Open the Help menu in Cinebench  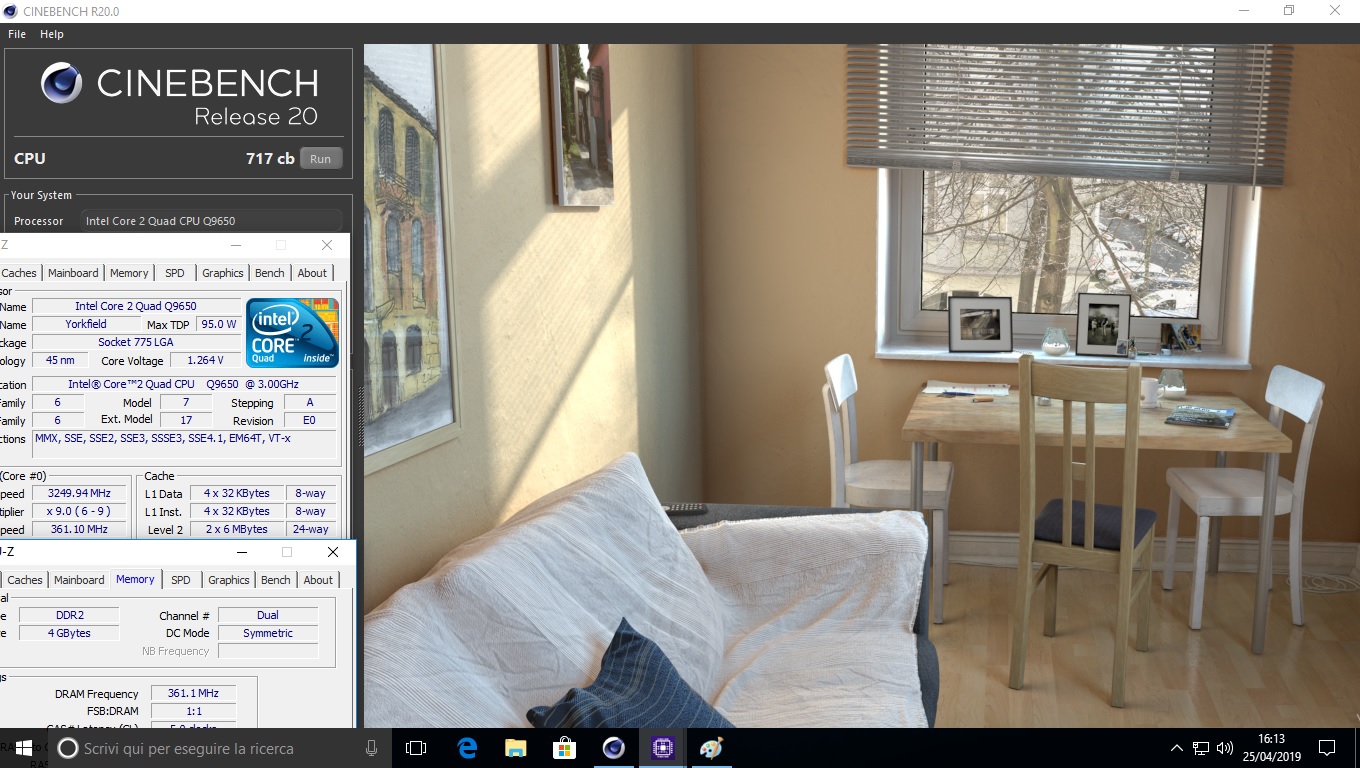pyautogui.click(x=52, y=34)
